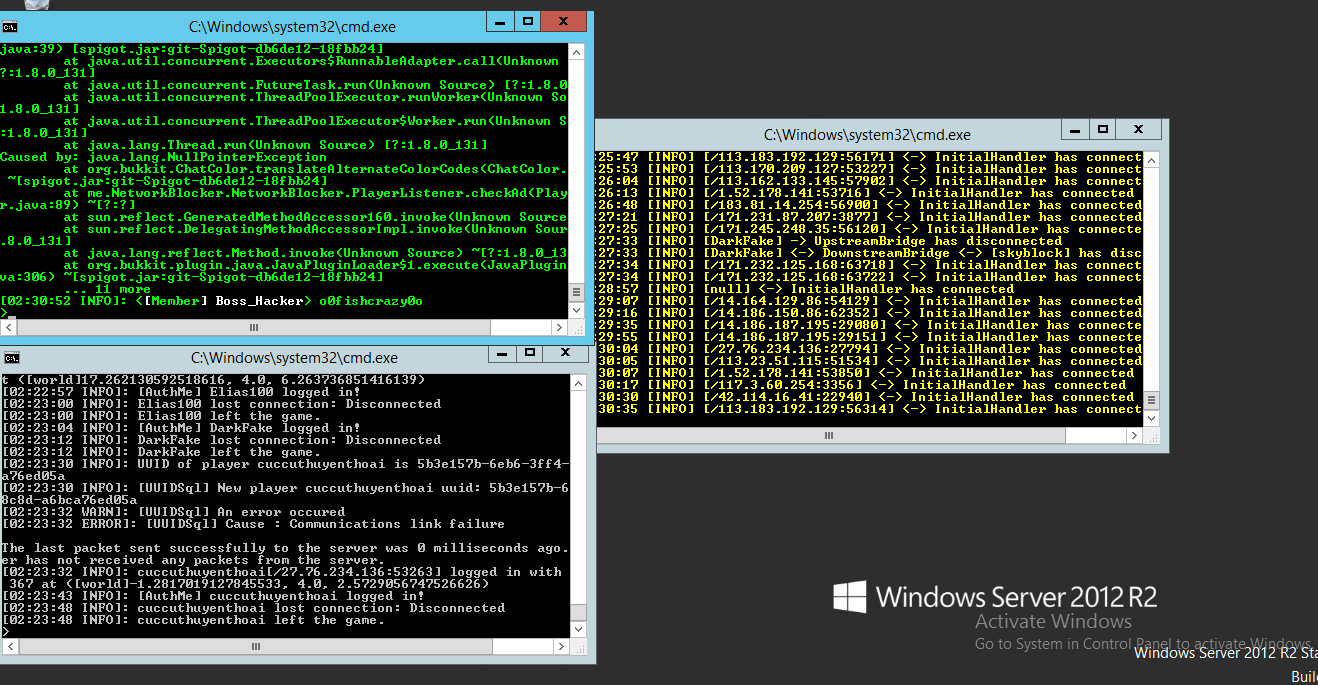The height and width of the screenshot is (685, 1318).
Task: Close the white-text AuthMe console window
Action: click(x=566, y=351)
